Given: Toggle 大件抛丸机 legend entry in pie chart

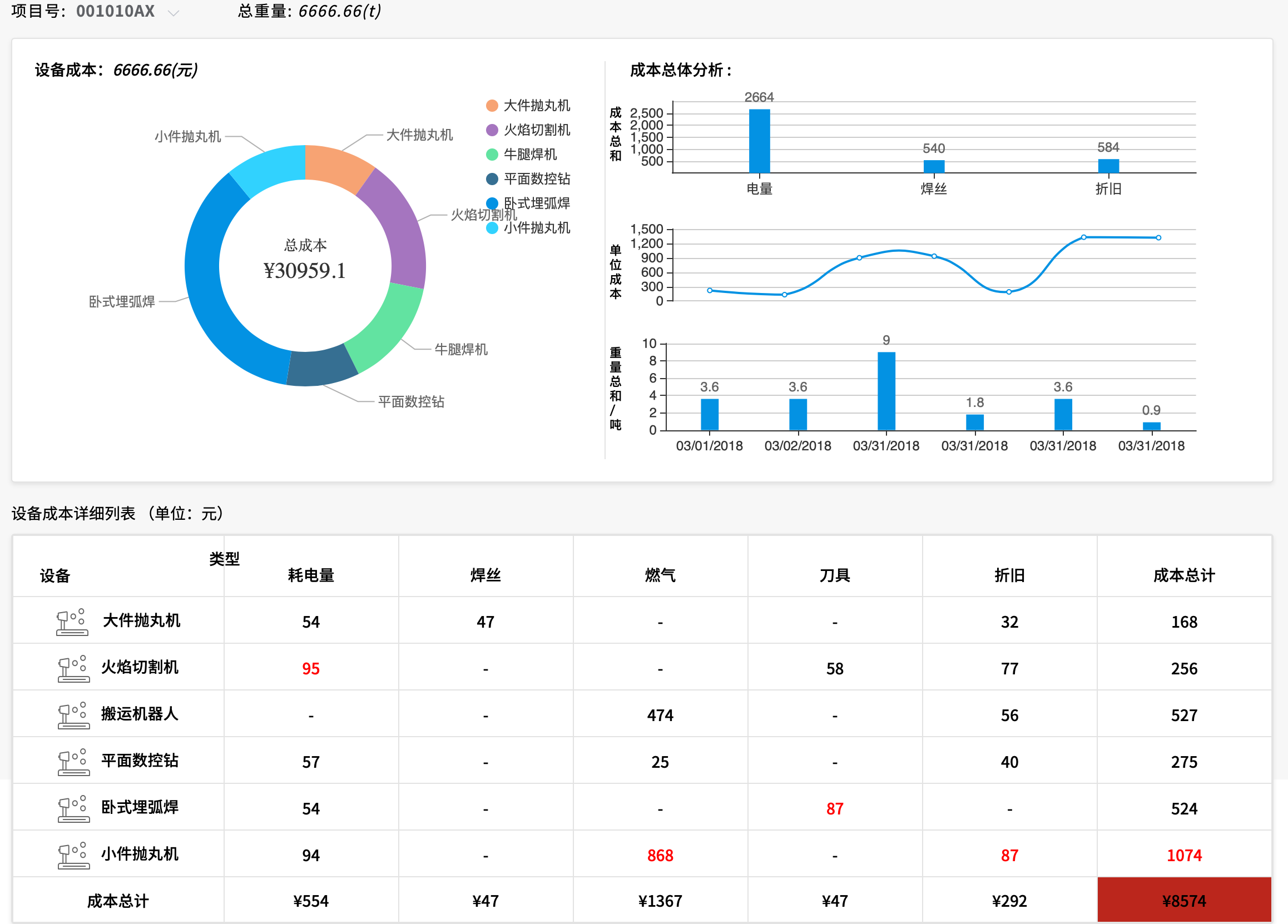Looking at the screenshot, I should (536, 106).
